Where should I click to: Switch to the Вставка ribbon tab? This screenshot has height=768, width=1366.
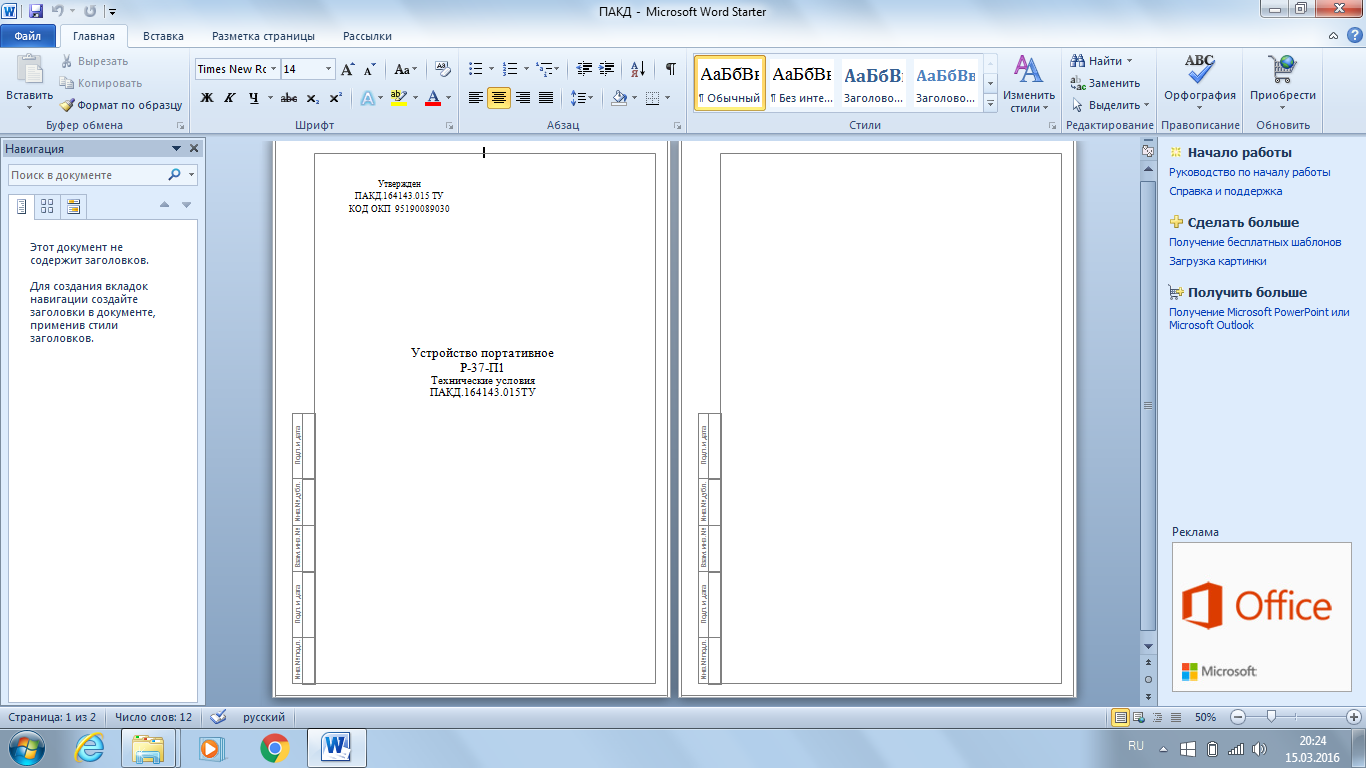(x=163, y=36)
